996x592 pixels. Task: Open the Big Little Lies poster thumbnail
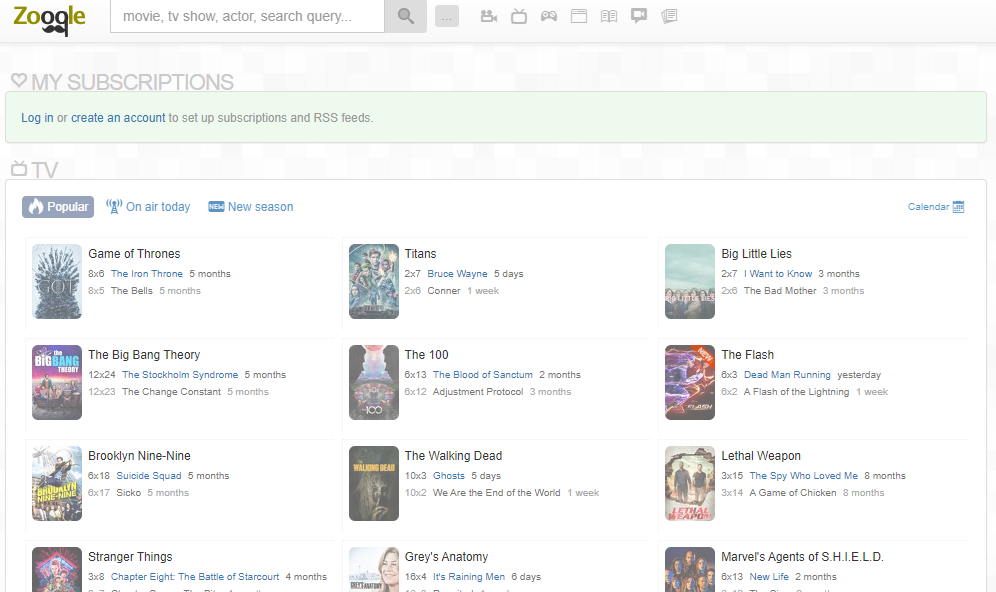click(690, 281)
